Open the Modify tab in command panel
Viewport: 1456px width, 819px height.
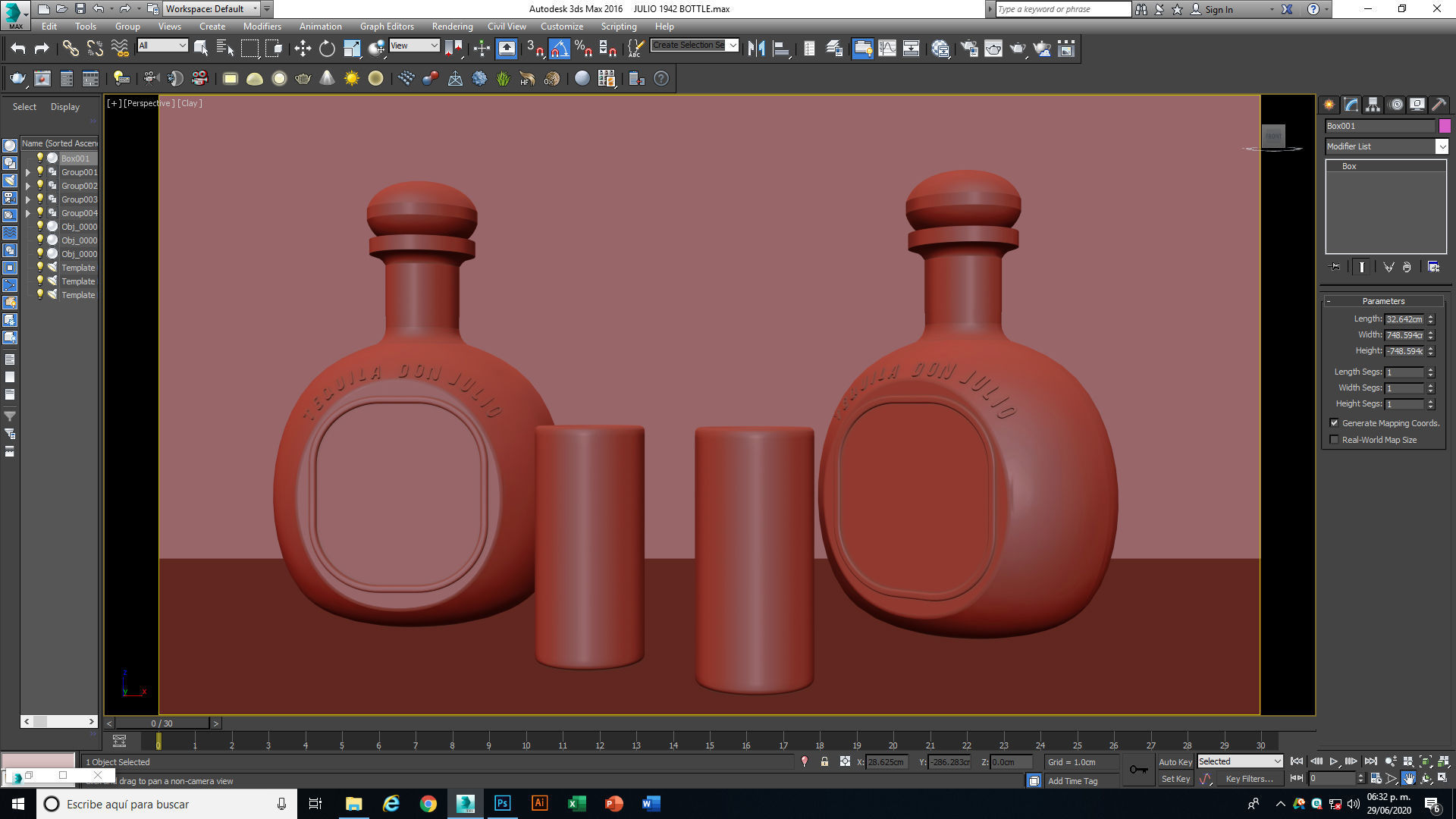pyautogui.click(x=1351, y=105)
